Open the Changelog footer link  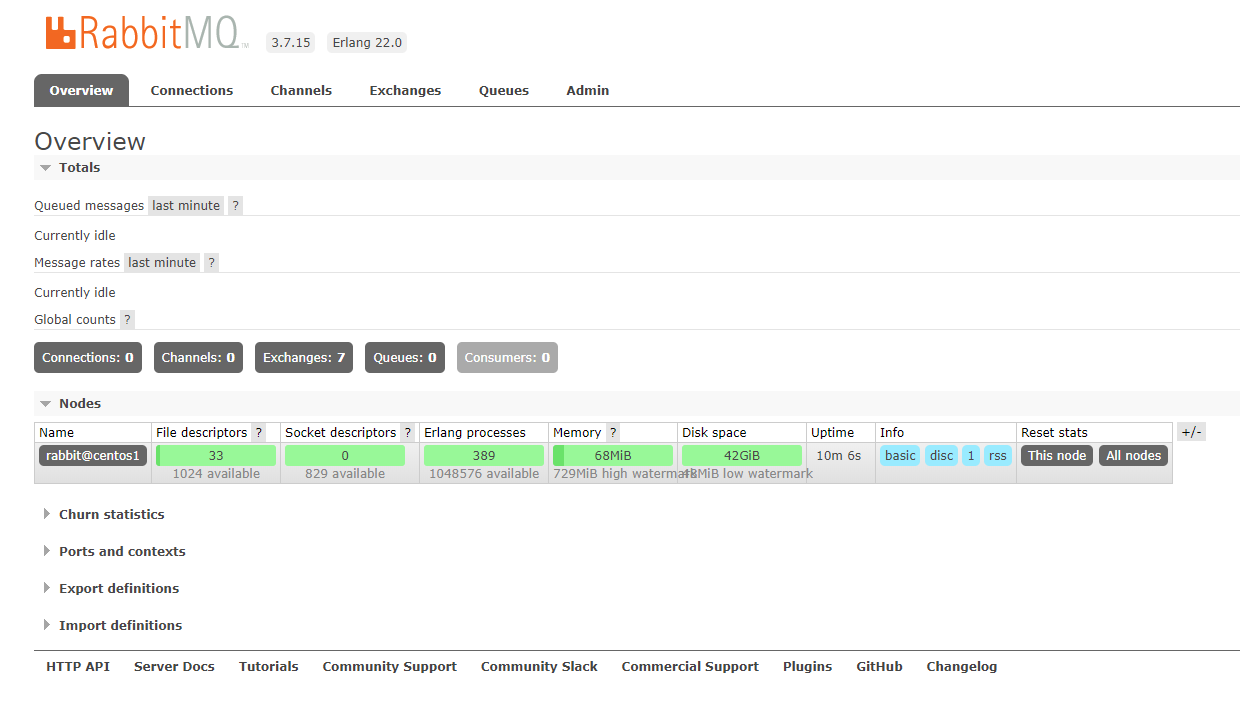pyautogui.click(x=962, y=666)
